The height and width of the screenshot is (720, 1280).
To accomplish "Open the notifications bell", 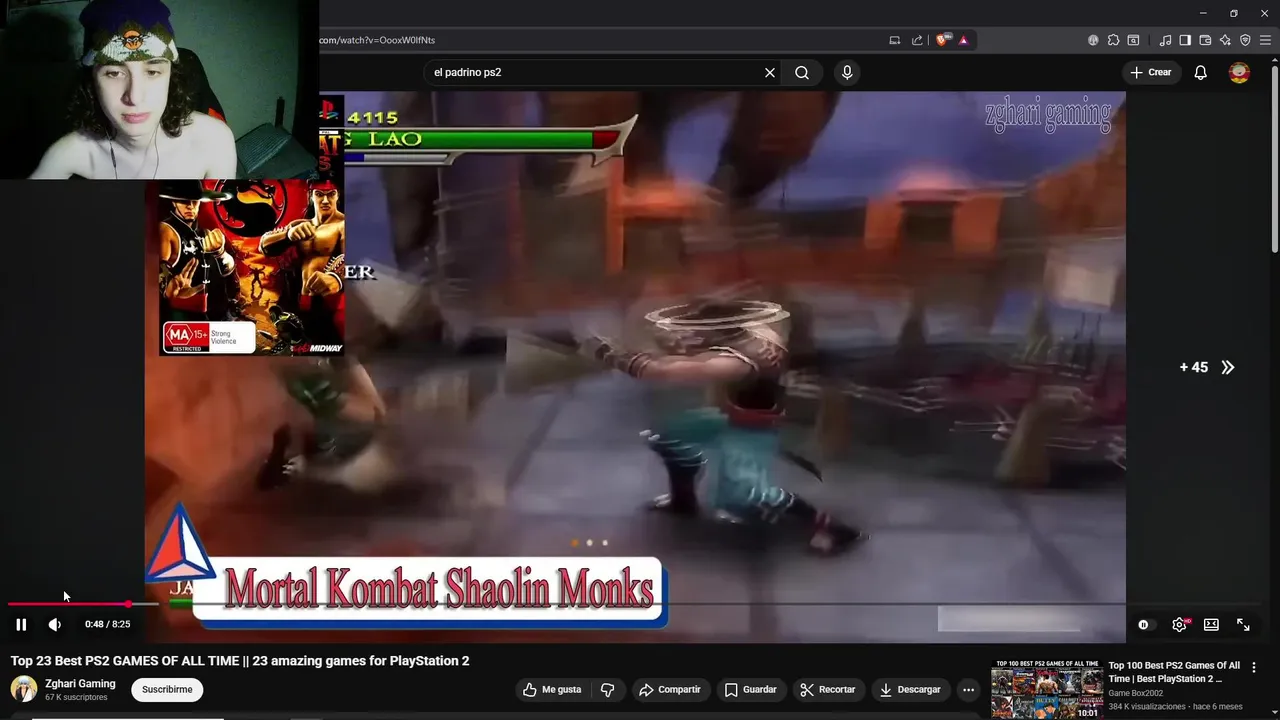I will 1201,72.
